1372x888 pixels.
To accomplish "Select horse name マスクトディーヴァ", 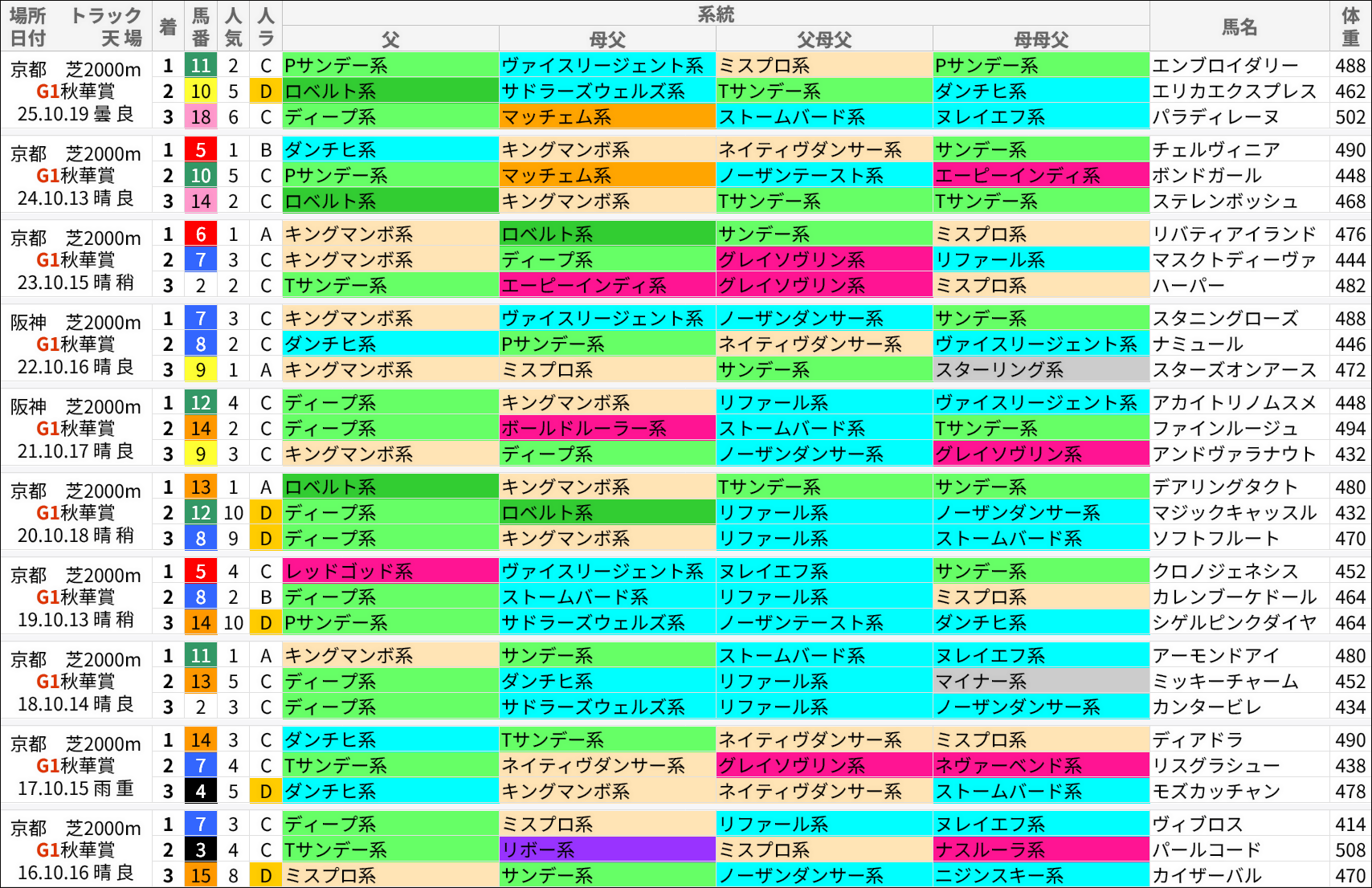I will pyautogui.click(x=1234, y=260).
